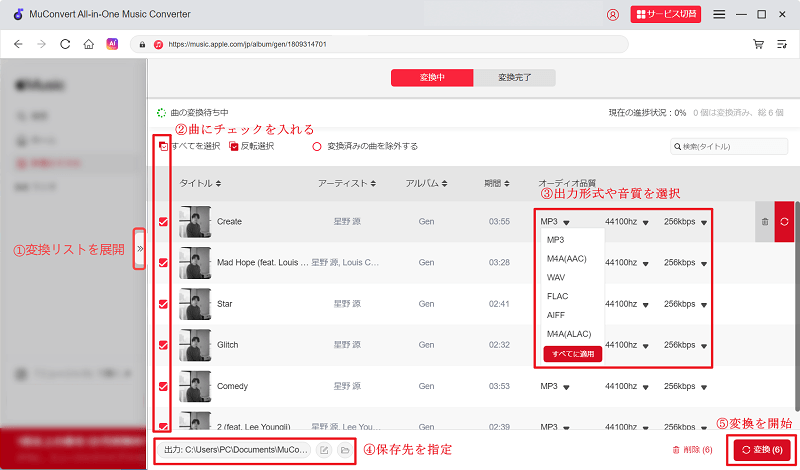Check the Select All checkbox
Image resolution: width=800 pixels, height=470 pixels.
(163, 146)
